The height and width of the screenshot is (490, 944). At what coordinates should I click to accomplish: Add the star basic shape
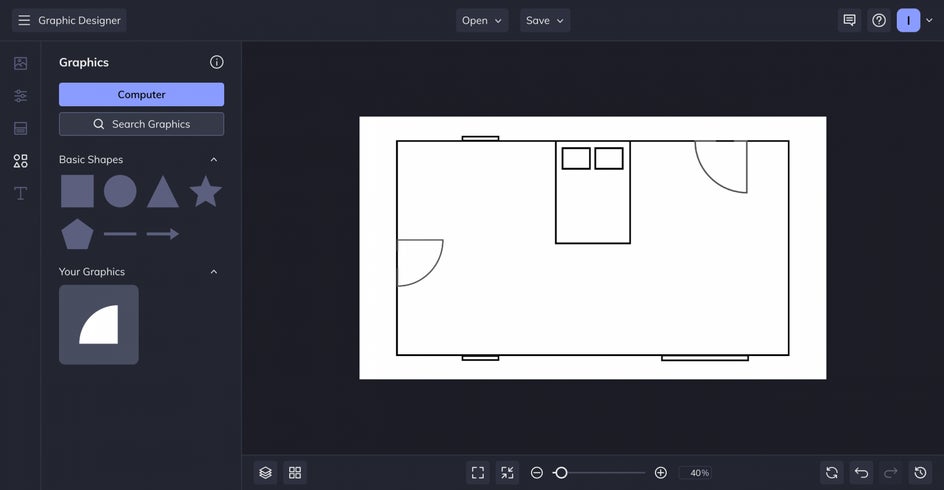205,191
